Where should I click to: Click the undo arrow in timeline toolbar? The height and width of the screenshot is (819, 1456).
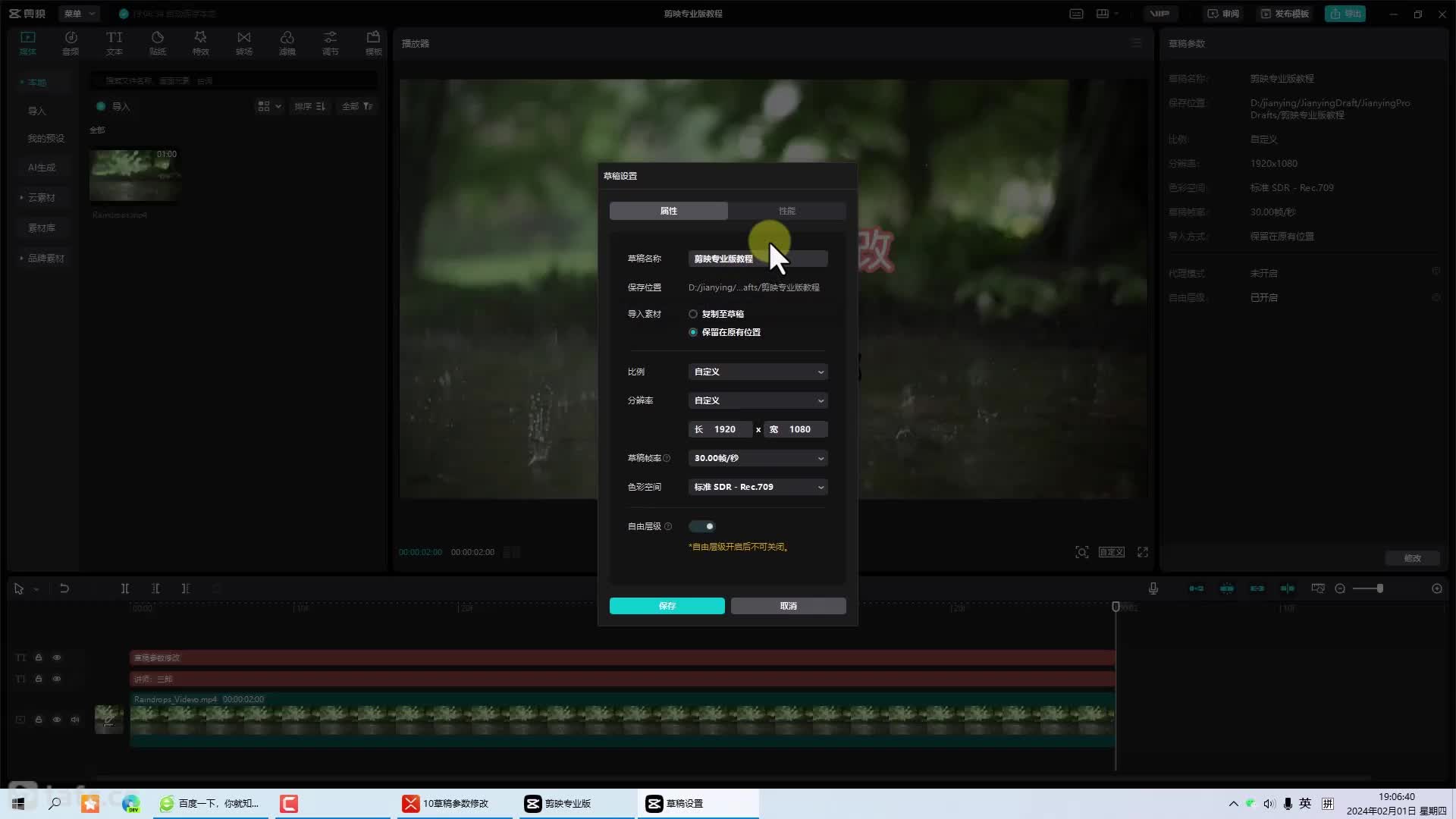pyautogui.click(x=64, y=588)
